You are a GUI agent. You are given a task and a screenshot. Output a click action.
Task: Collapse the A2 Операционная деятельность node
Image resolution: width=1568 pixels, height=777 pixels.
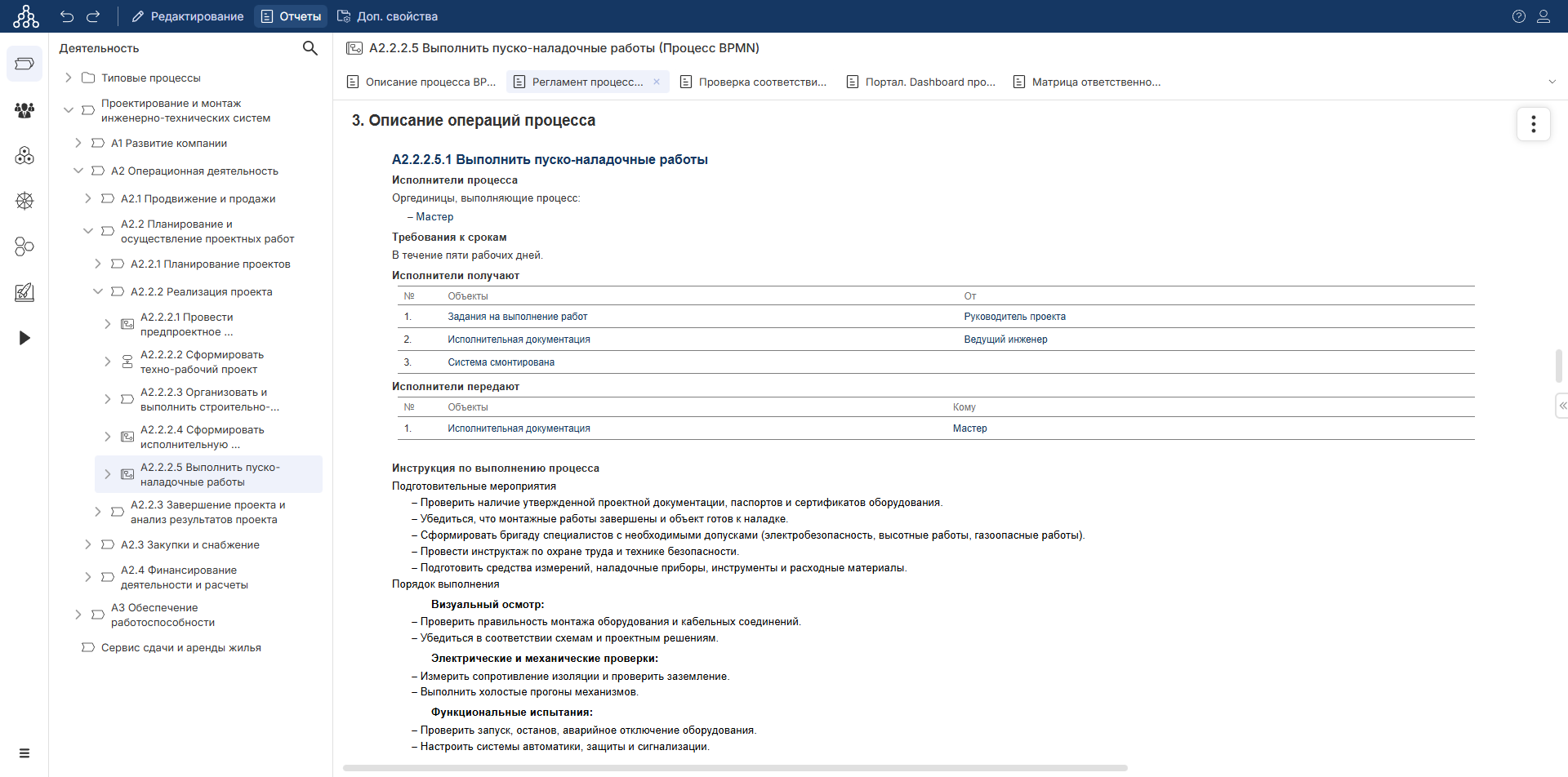tap(78, 171)
